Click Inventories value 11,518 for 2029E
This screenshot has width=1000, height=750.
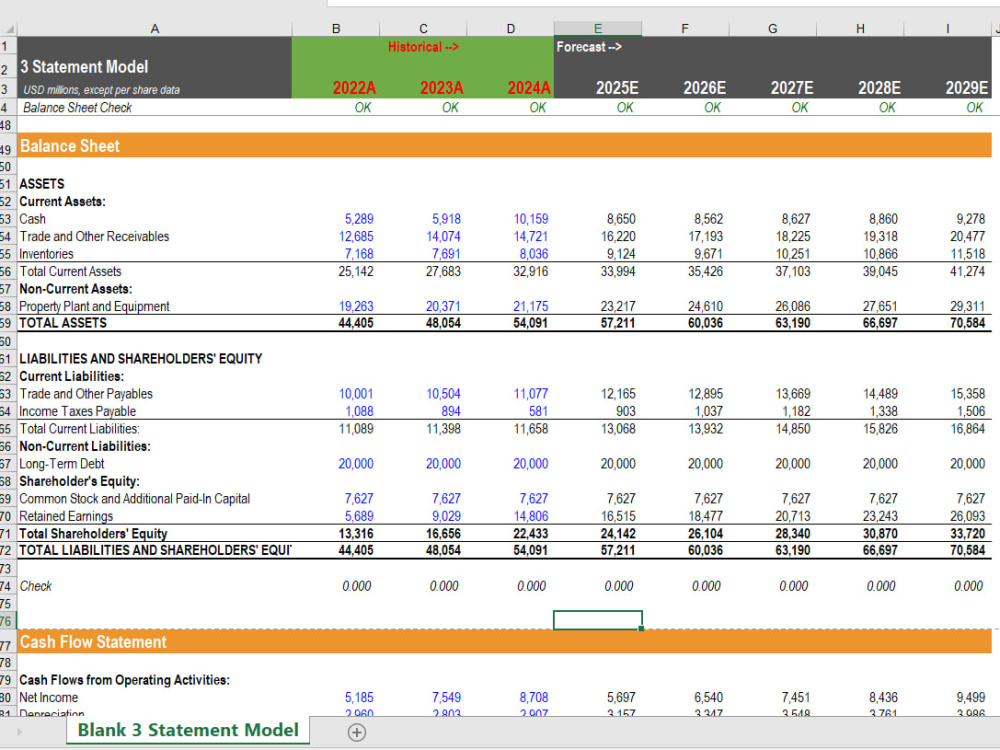(x=967, y=254)
